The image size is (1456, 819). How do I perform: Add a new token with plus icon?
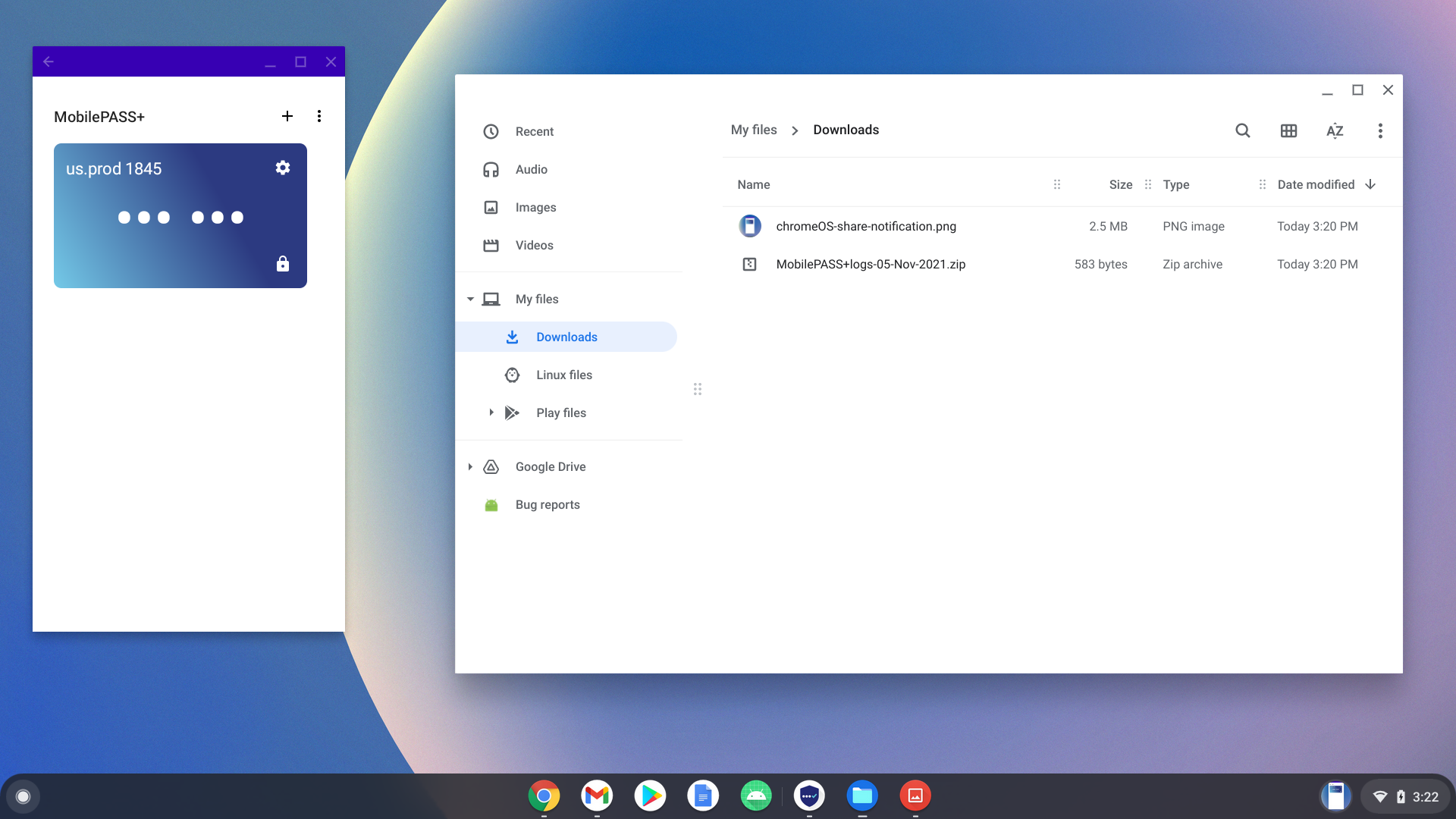pyautogui.click(x=287, y=116)
